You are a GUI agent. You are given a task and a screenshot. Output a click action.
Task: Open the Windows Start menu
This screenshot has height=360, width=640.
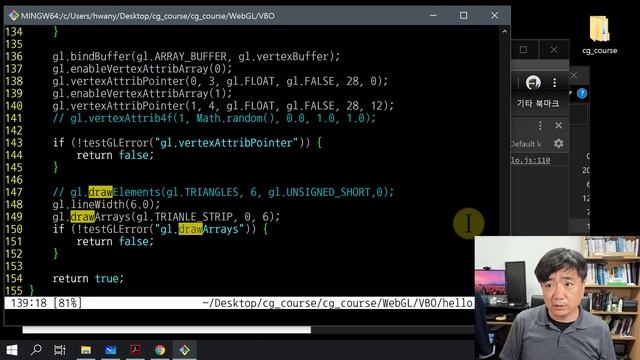click(x=12, y=350)
